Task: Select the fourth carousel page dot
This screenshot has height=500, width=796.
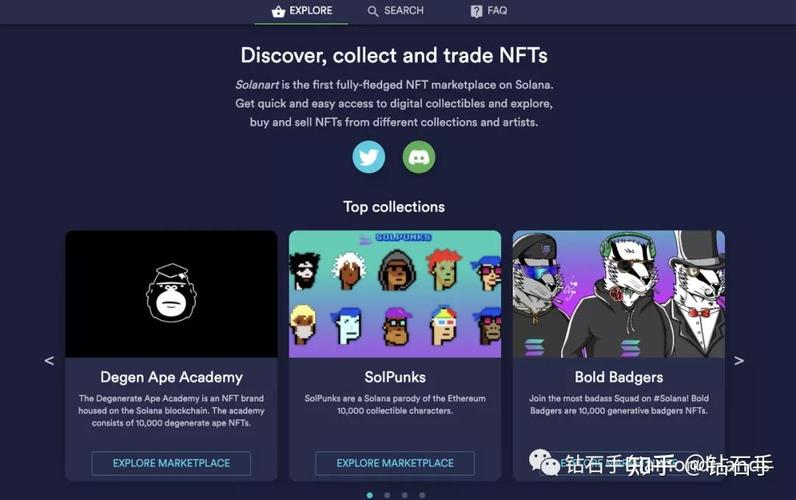Action: 422,495
